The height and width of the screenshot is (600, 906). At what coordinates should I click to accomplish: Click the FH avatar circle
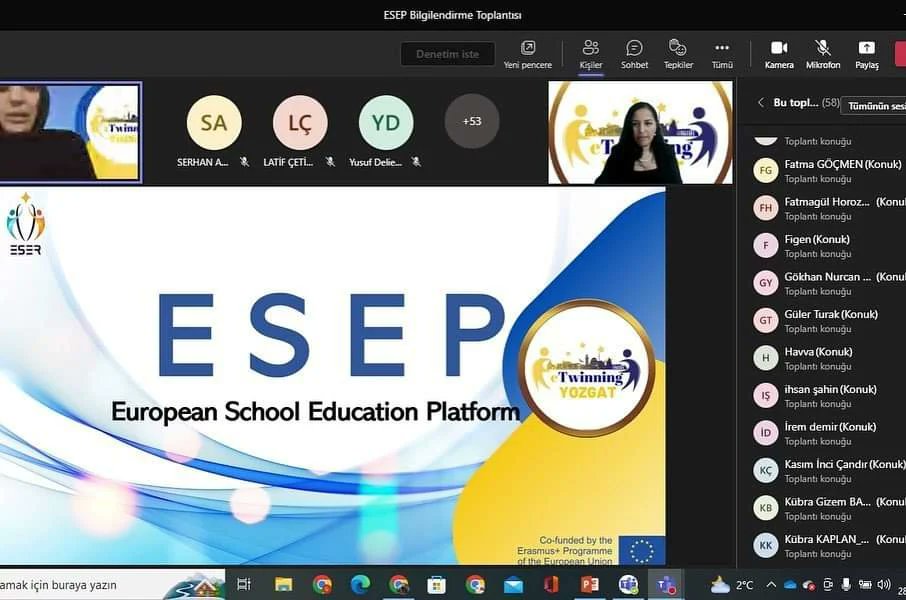pyautogui.click(x=766, y=208)
